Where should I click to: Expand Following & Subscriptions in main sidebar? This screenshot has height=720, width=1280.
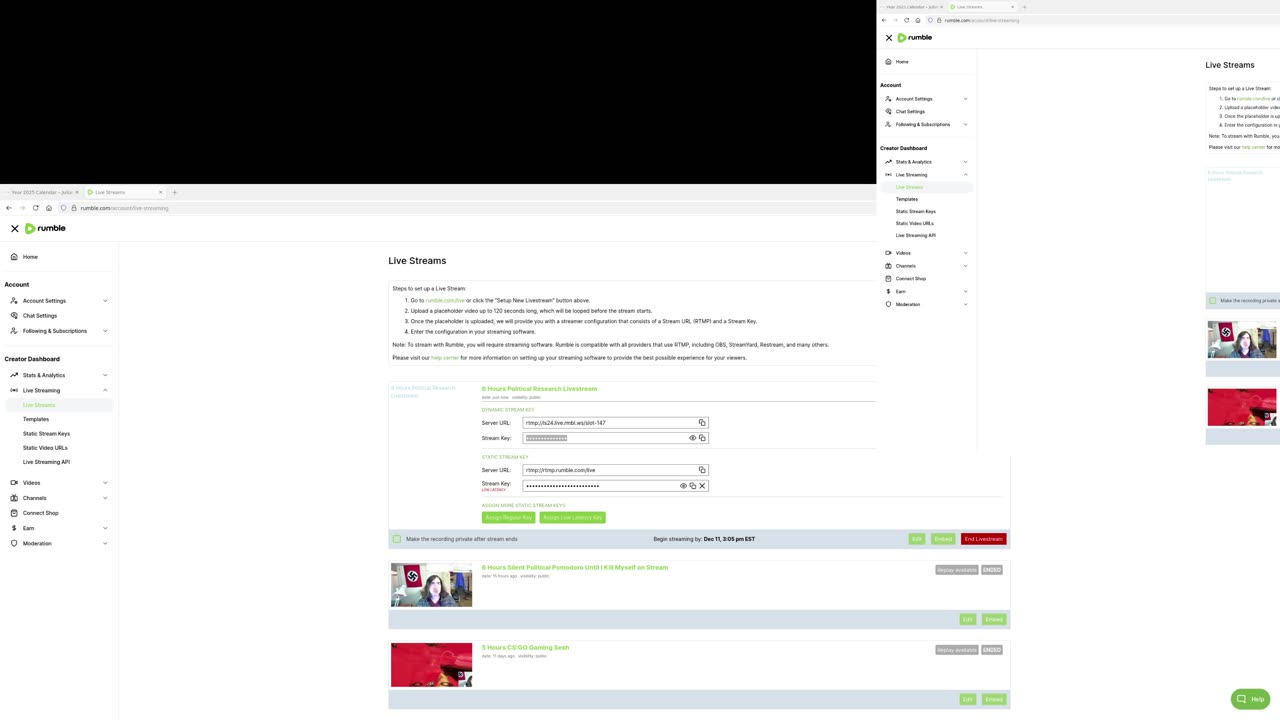coord(105,331)
